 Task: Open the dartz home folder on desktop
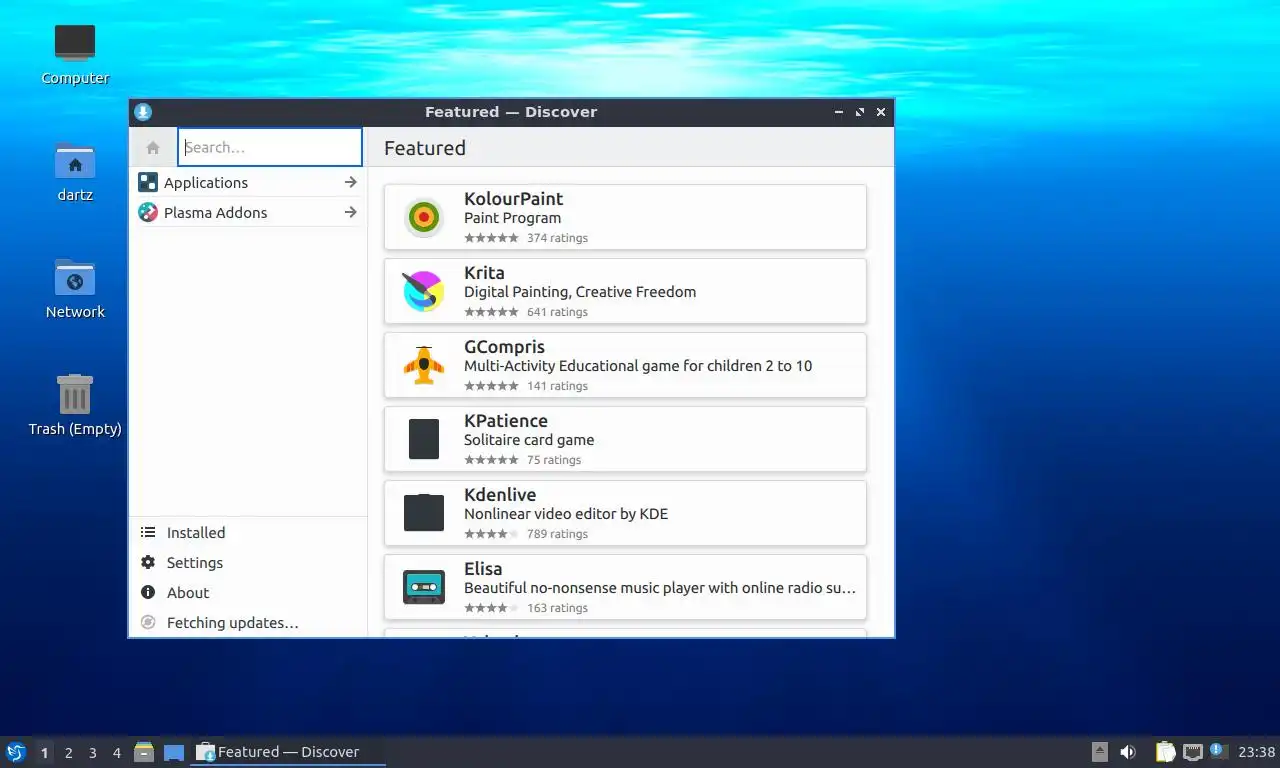[75, 171]
